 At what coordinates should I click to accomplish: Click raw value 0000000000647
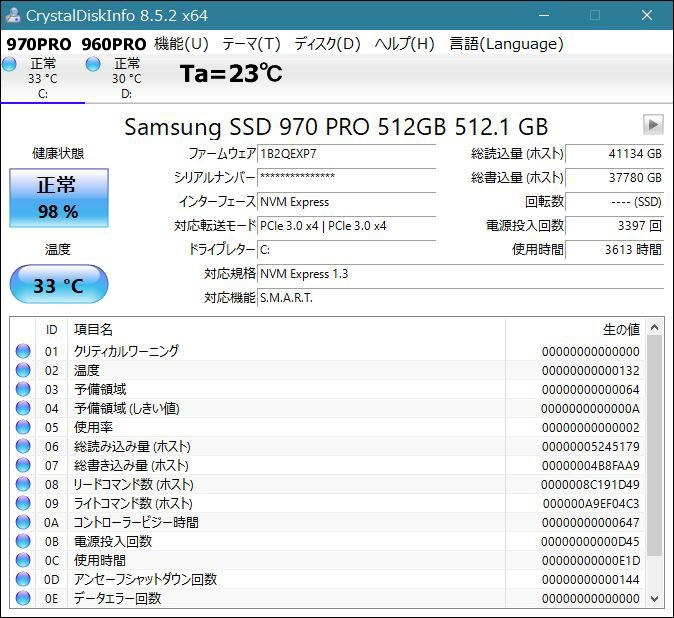point(591,523)
